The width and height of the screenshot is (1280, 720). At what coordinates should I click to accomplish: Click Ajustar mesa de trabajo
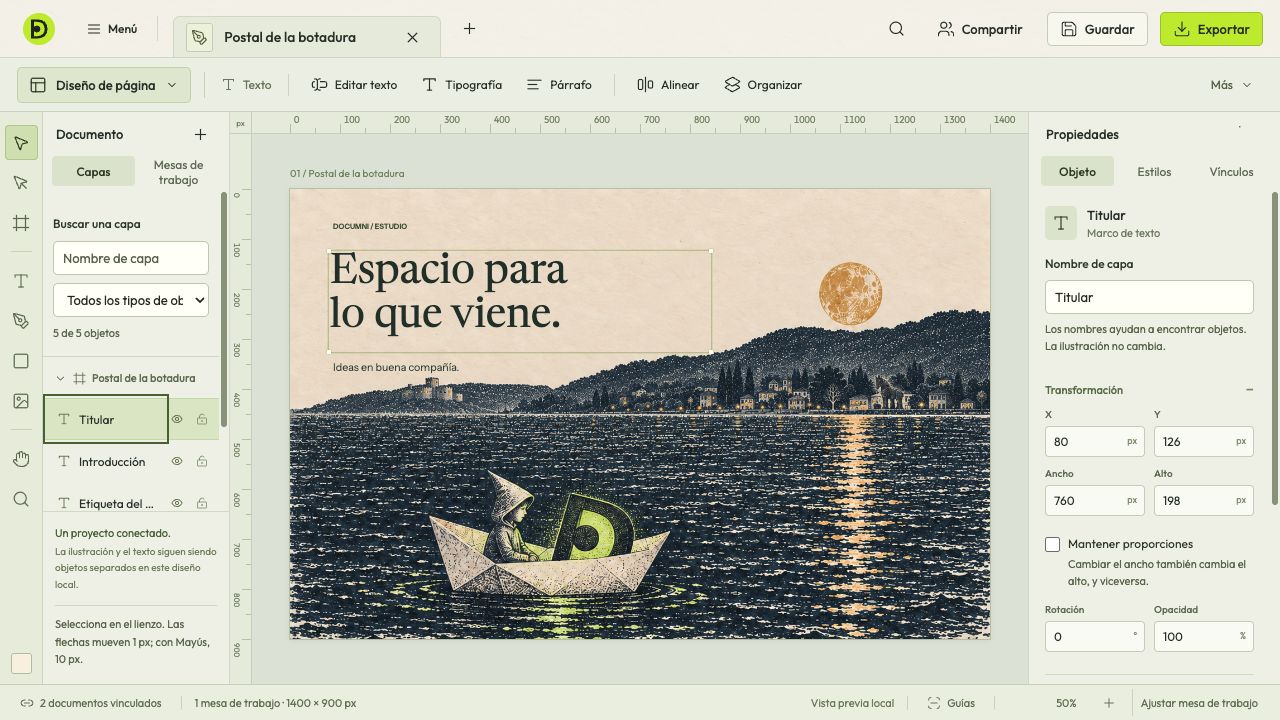click(1199, 703)
